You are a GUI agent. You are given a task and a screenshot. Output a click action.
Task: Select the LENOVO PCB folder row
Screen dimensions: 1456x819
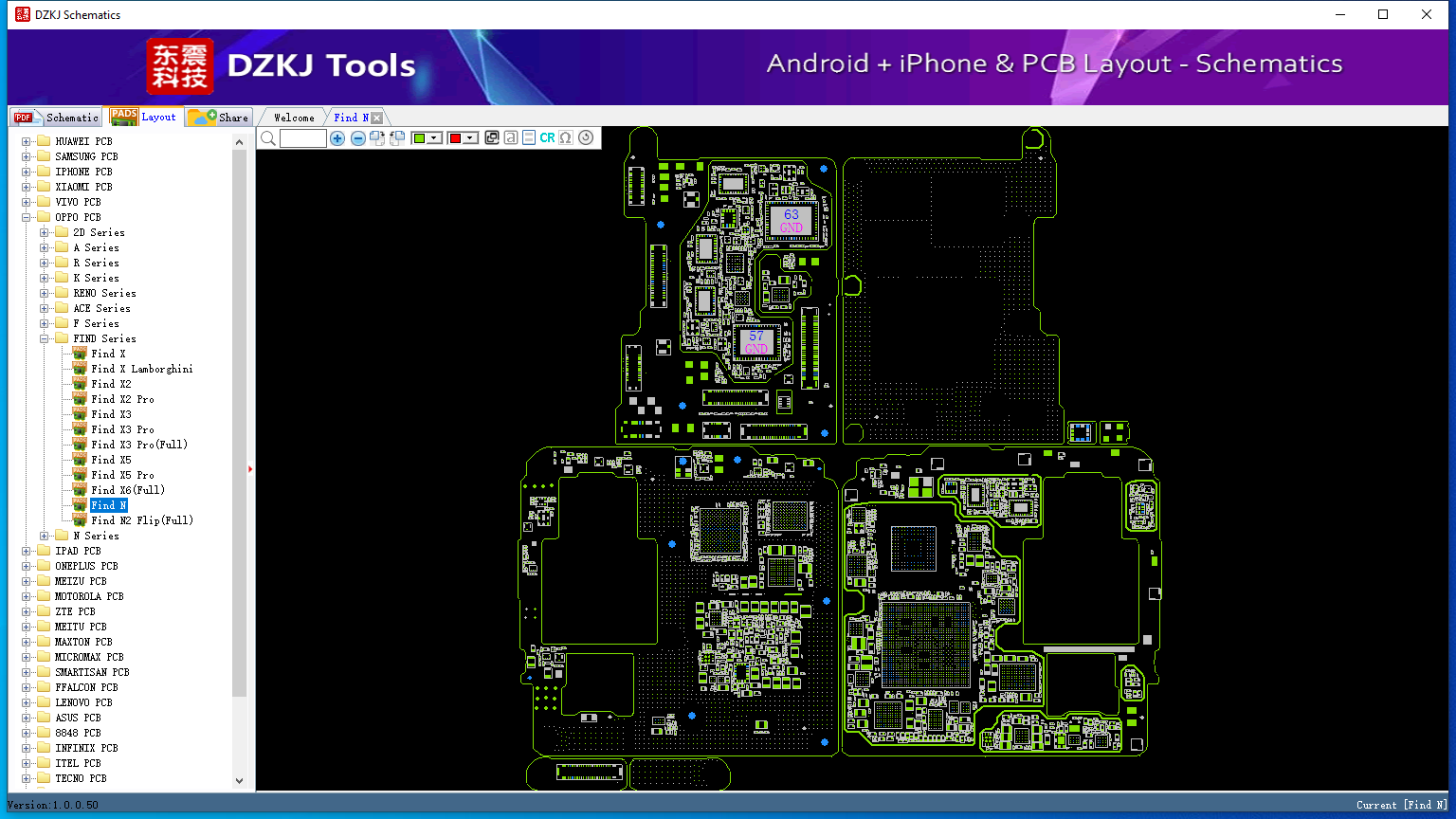[83, 702]
